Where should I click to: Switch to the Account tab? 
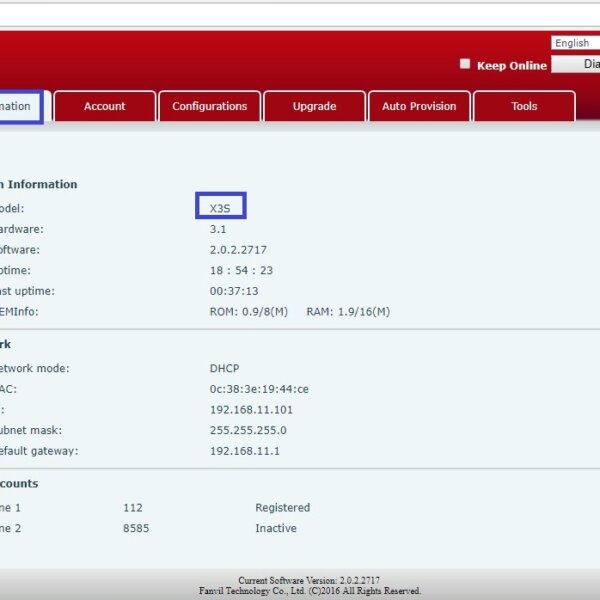pos(105,107)
